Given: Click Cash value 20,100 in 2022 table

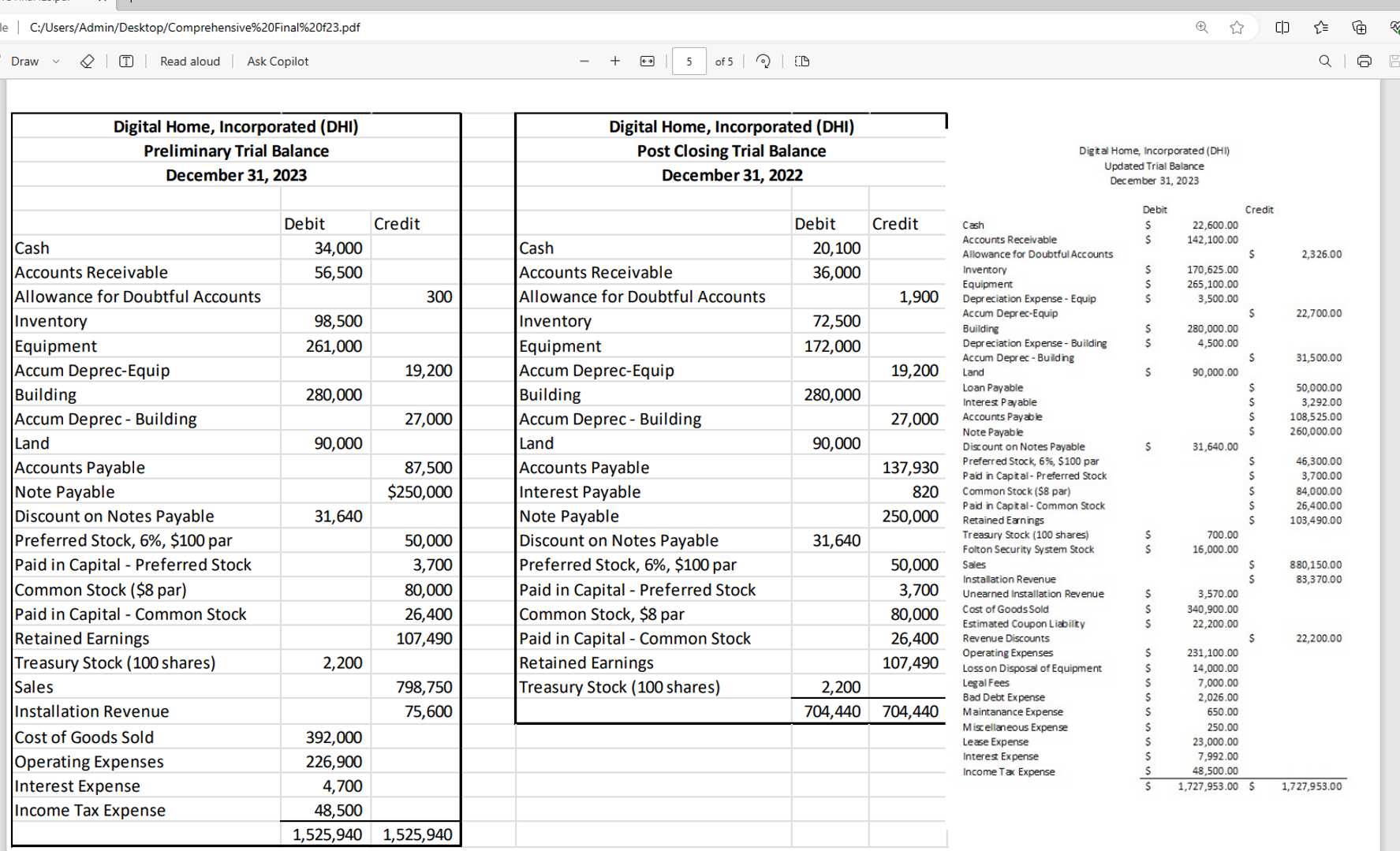Looking at the screenshot, I should (836, 248).
